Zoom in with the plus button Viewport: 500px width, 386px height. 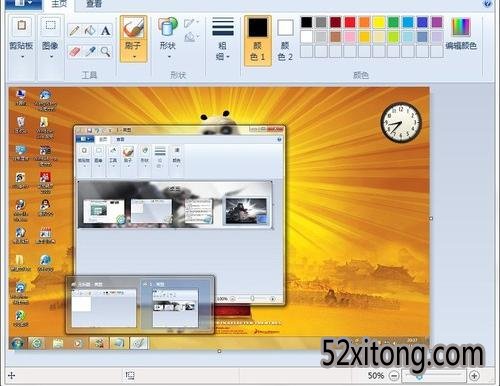point(474,376)
